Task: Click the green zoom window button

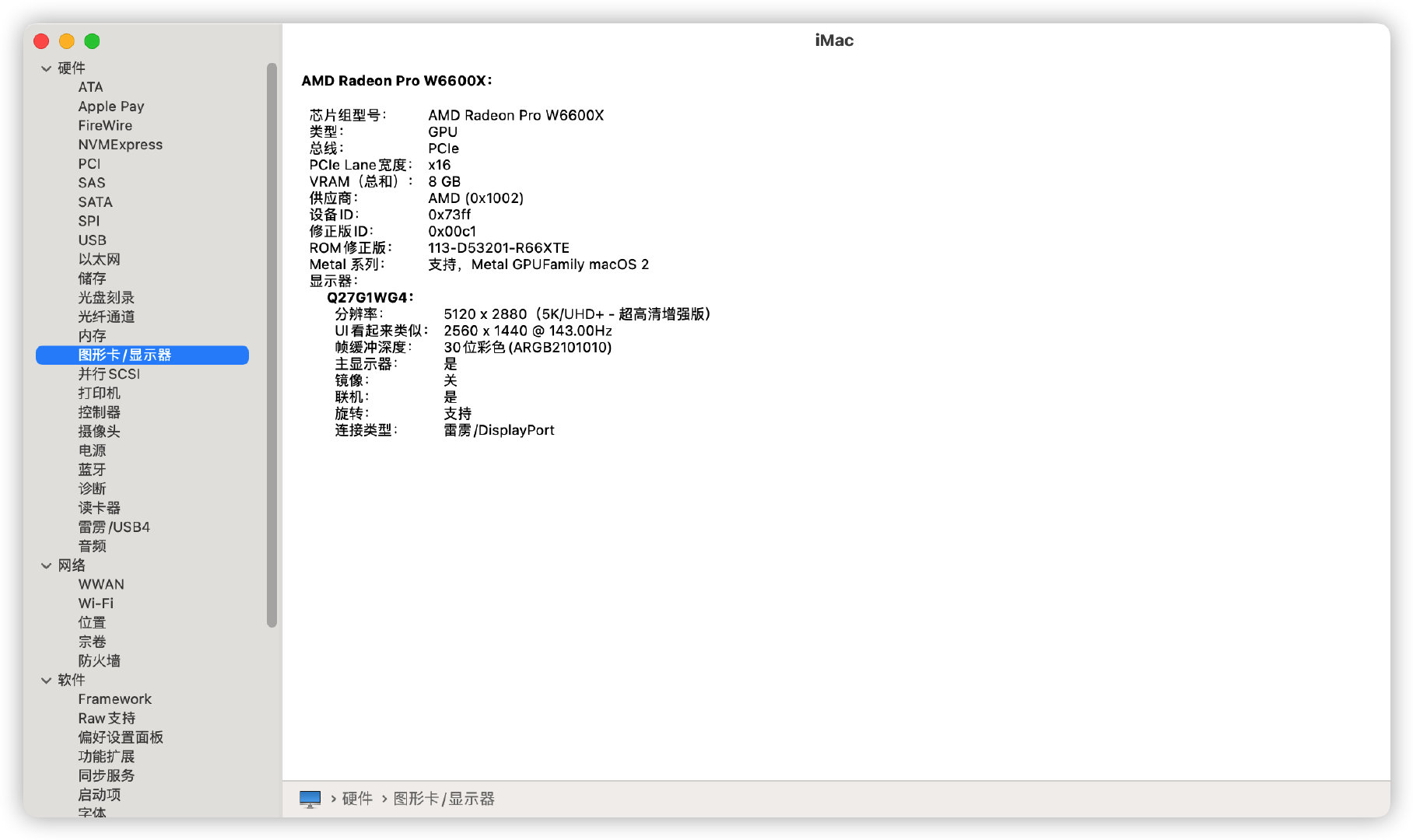Action: coord(92,41)
